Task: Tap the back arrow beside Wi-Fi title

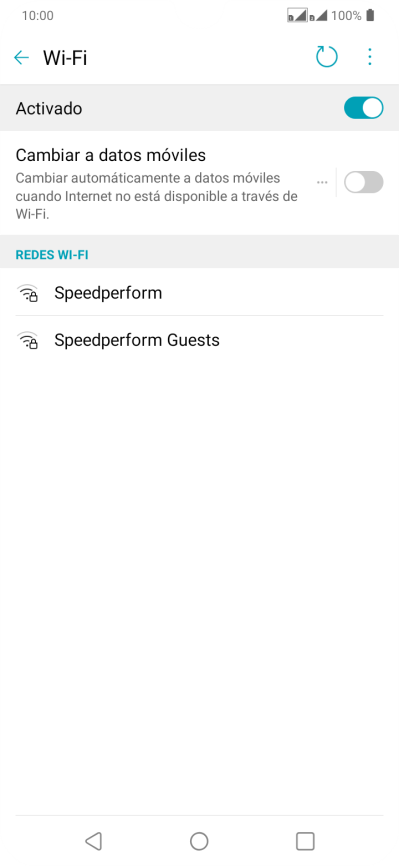Action: 21,57
